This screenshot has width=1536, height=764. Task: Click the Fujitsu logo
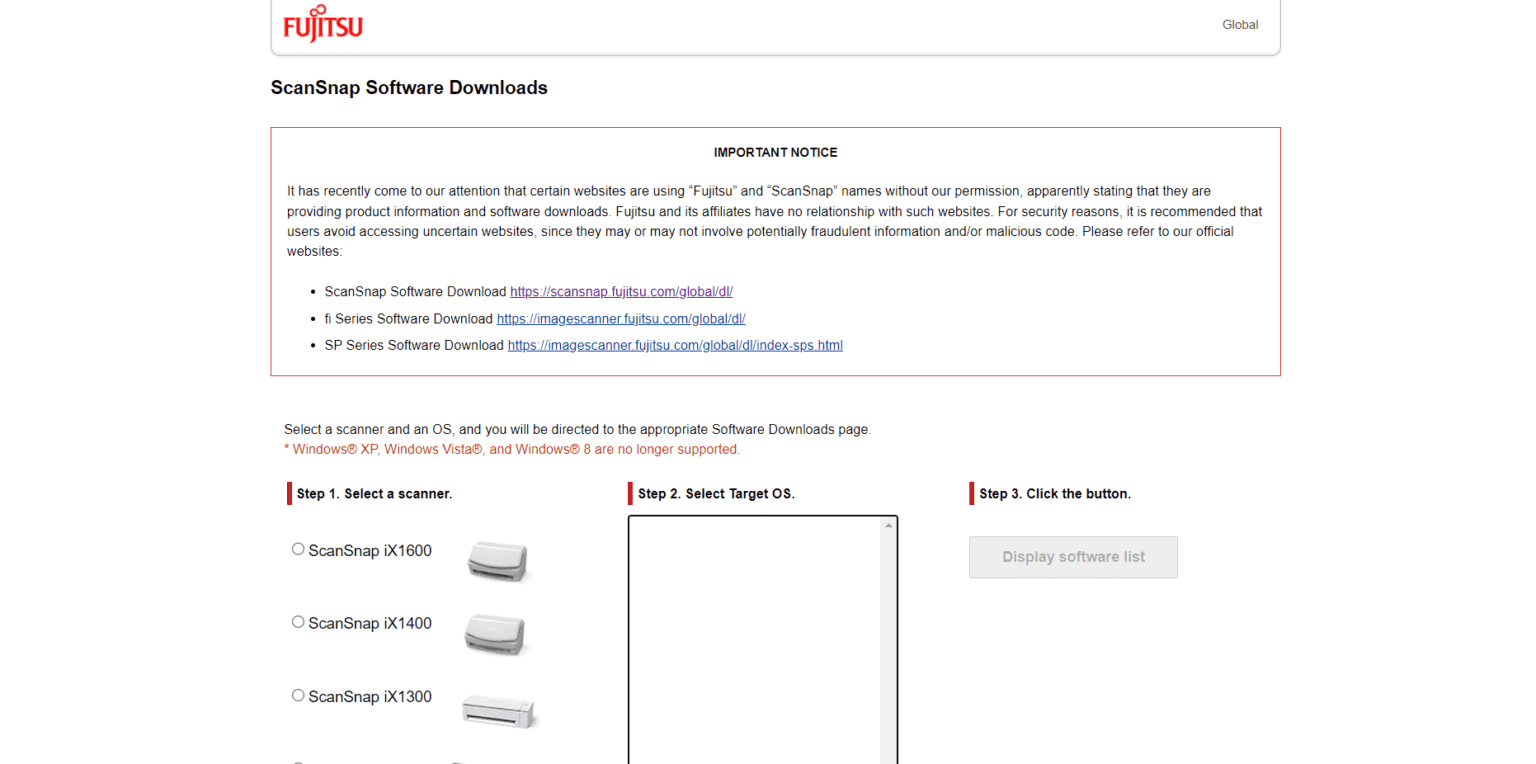pyautogui.click(x=323, y=26)
